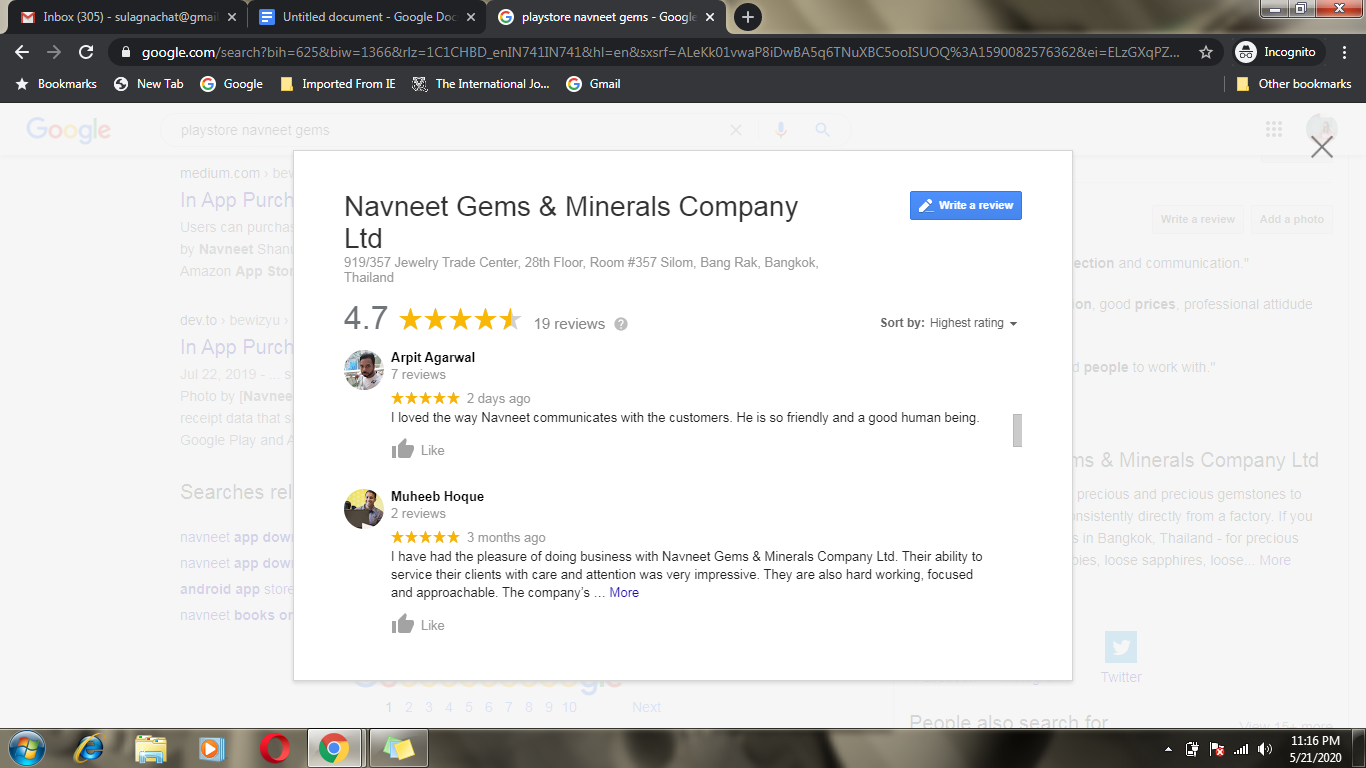Open Arpit Agarwal's profile name link

point(433,357)
